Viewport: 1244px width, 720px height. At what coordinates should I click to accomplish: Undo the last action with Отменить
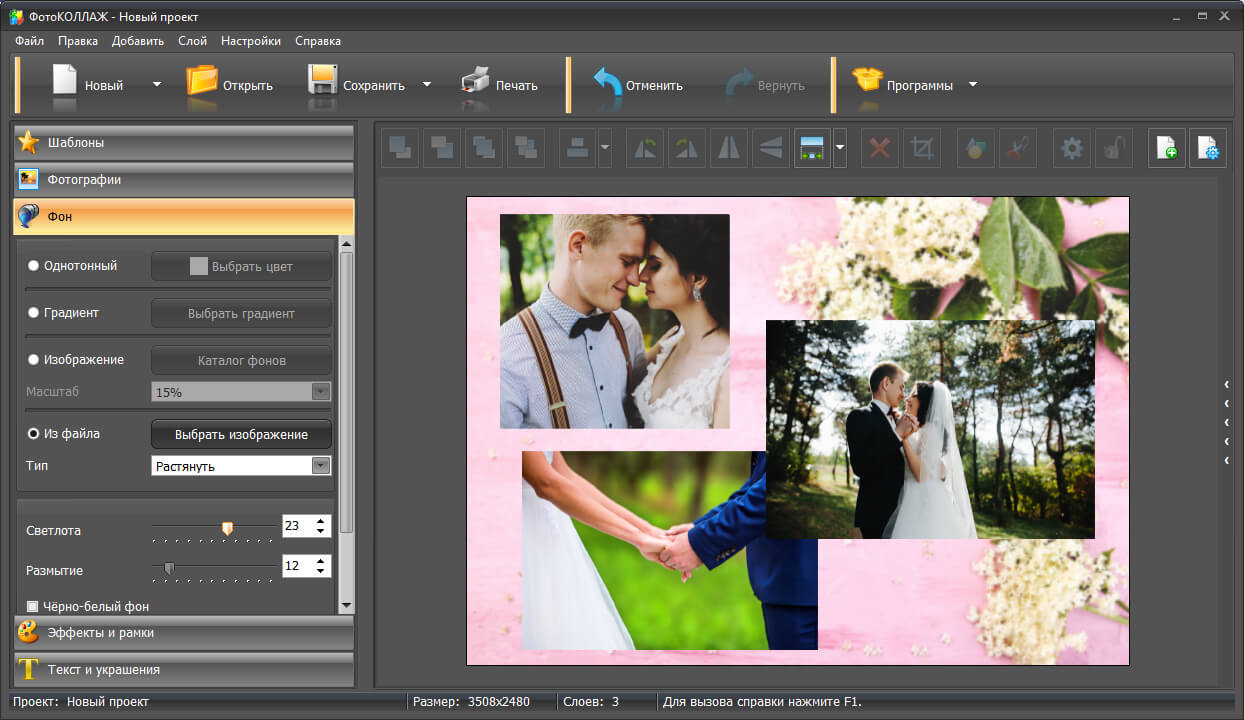[x=637, y=85]
